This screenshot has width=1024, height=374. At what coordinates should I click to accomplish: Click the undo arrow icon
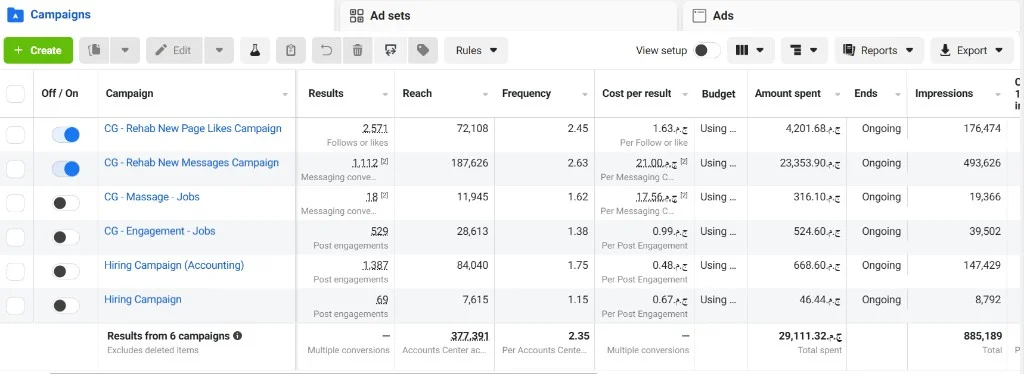(x=327, y=50)
